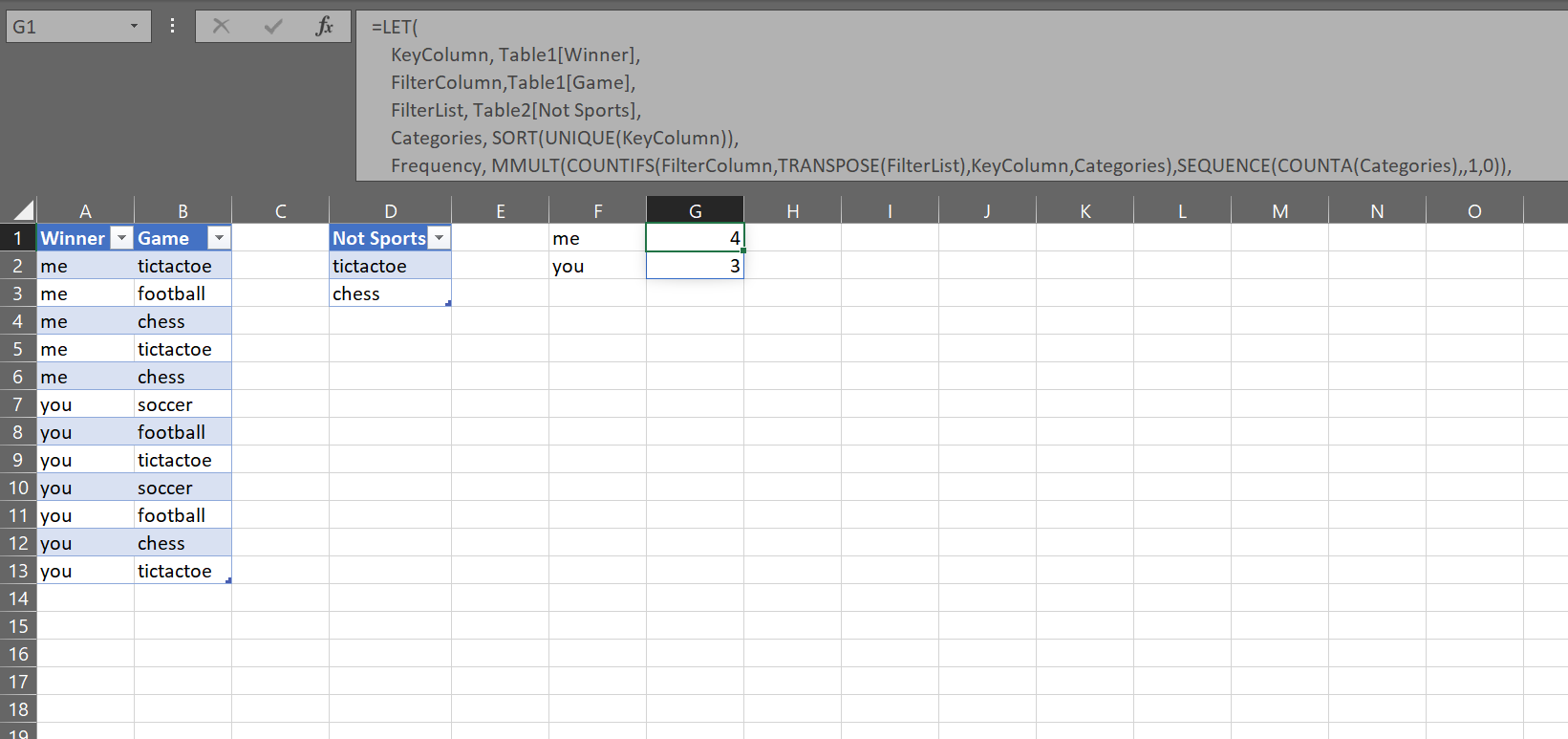Select cell D3 containing chess

[390, 293]
